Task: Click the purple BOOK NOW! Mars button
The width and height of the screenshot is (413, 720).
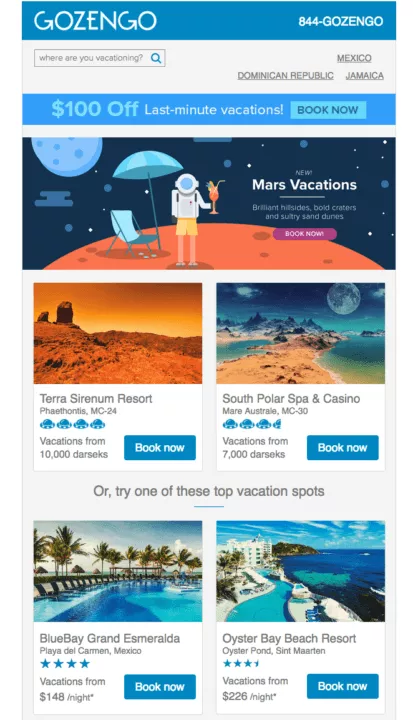Action: 305,234
